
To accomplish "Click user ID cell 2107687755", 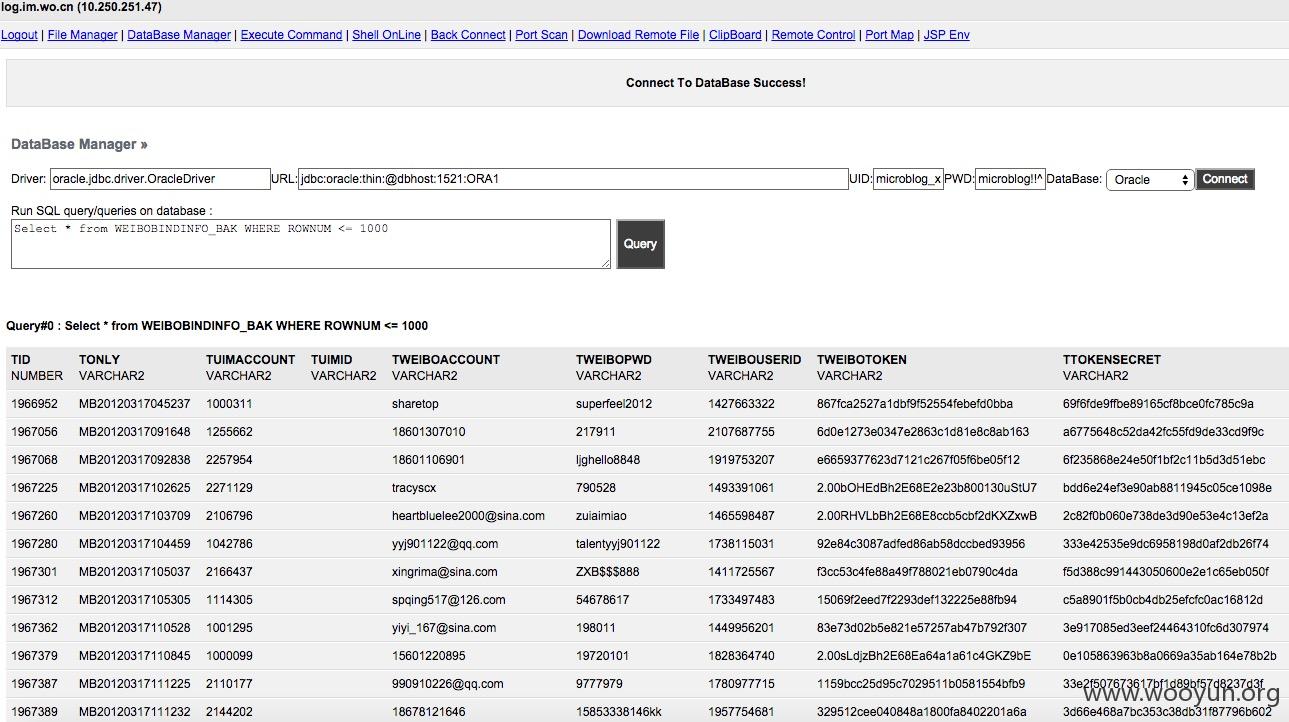I will pyautogui.click(x=741, y=432).
